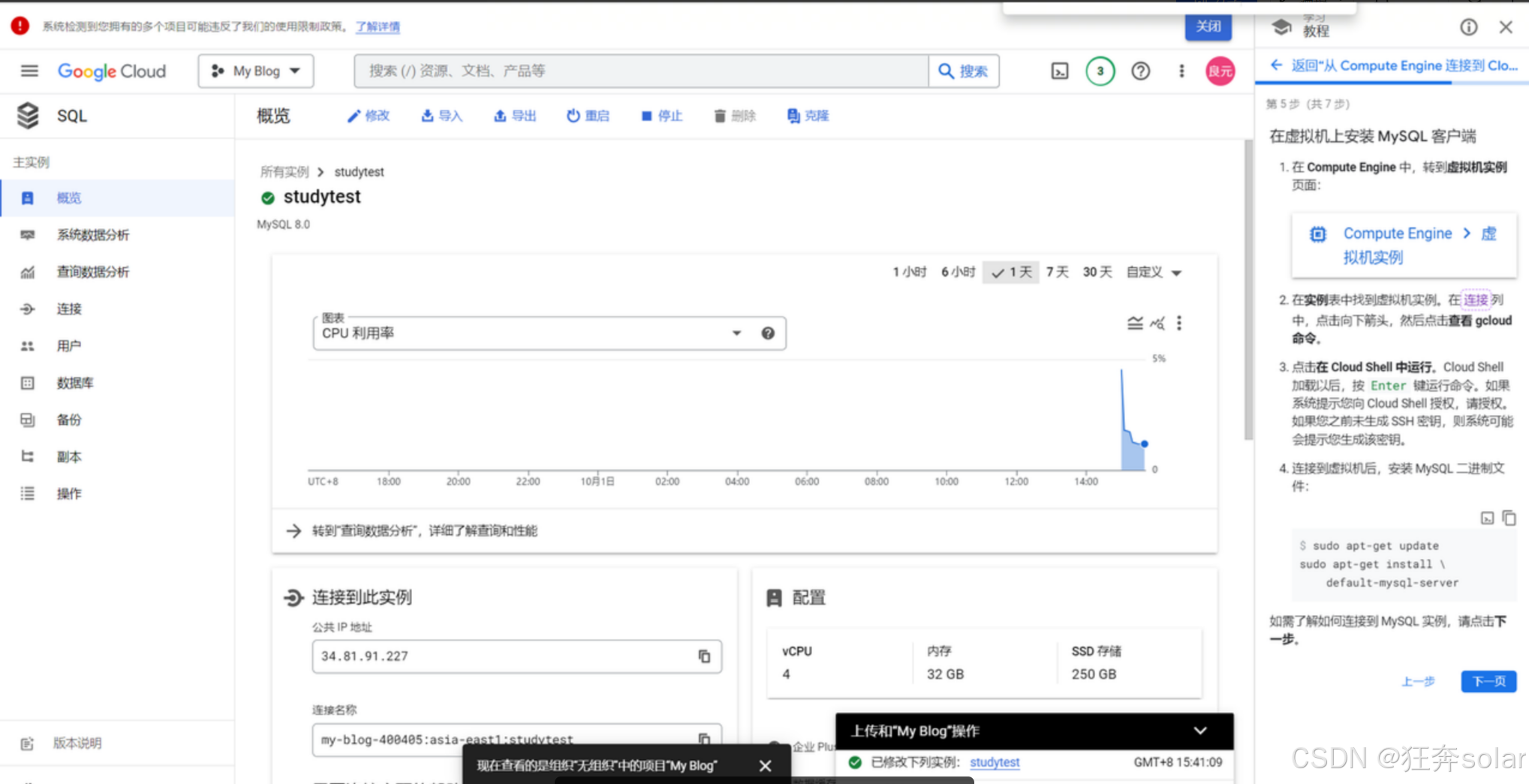Viewport: 1529px width, 784px height.
Task: Click the 内存 32 GB value
Action: (x=945, y=674)
